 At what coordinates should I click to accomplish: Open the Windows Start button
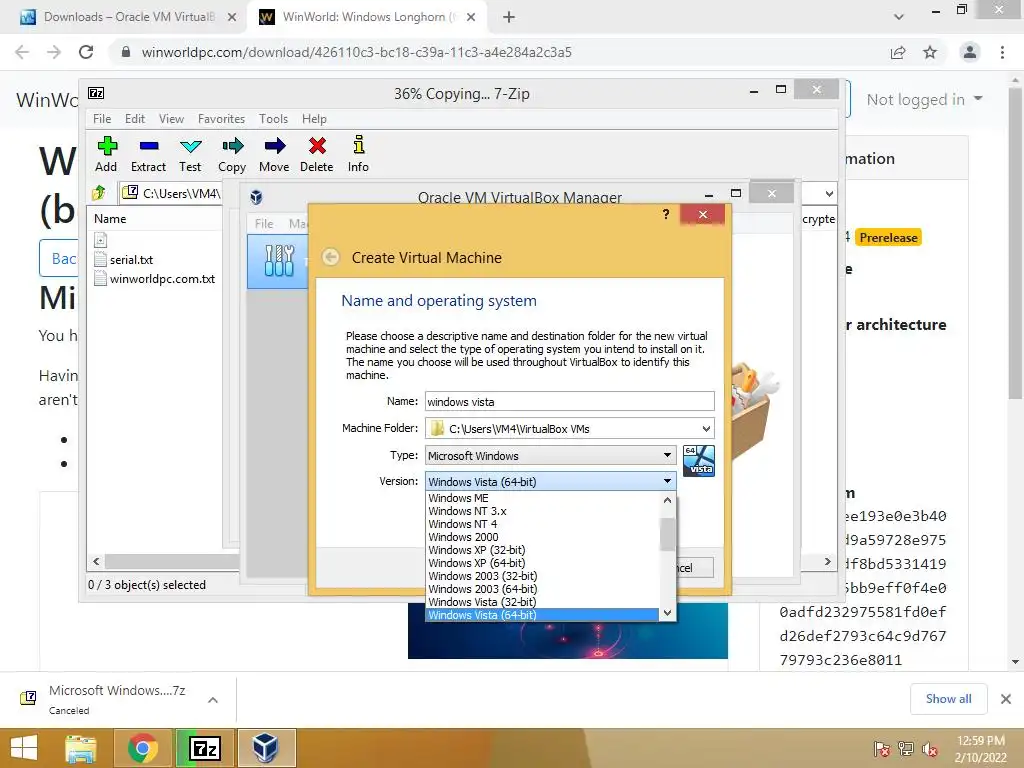pyautogui.click(x=24, y=748)
